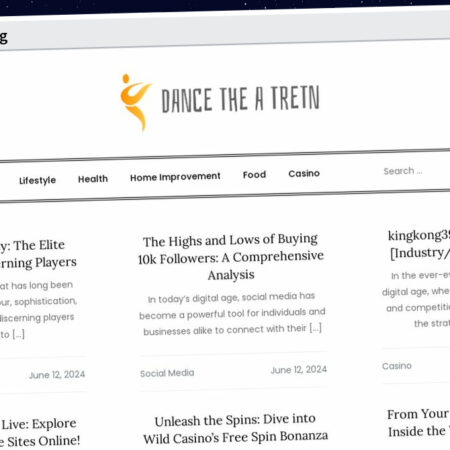Open the Dance The A Tretn site title
Image resolution: width=450 pixels, height=450 pixels.
pyautogui.click(x=241, y=99)
